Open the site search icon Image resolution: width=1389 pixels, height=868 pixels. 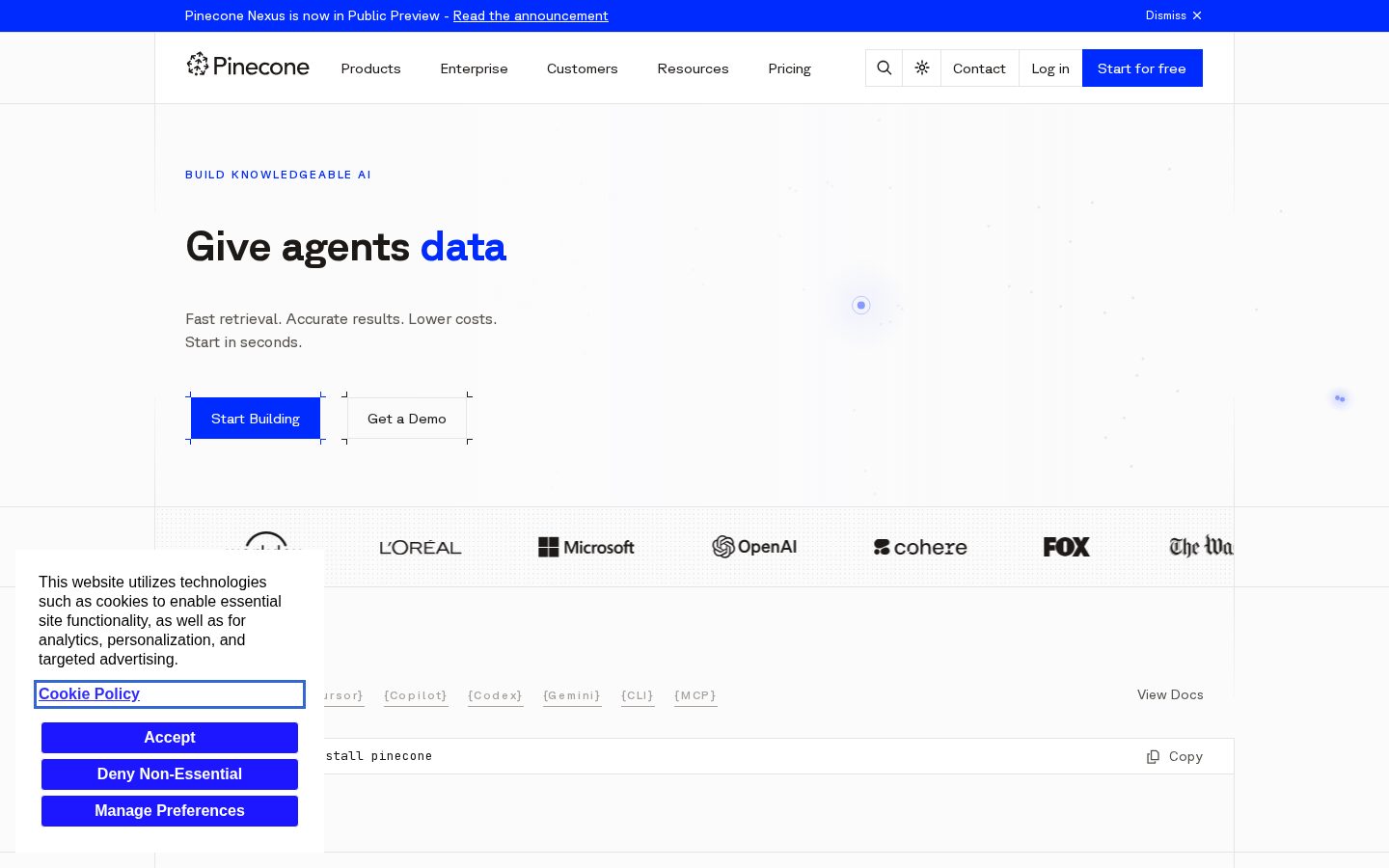click(884, 68)
